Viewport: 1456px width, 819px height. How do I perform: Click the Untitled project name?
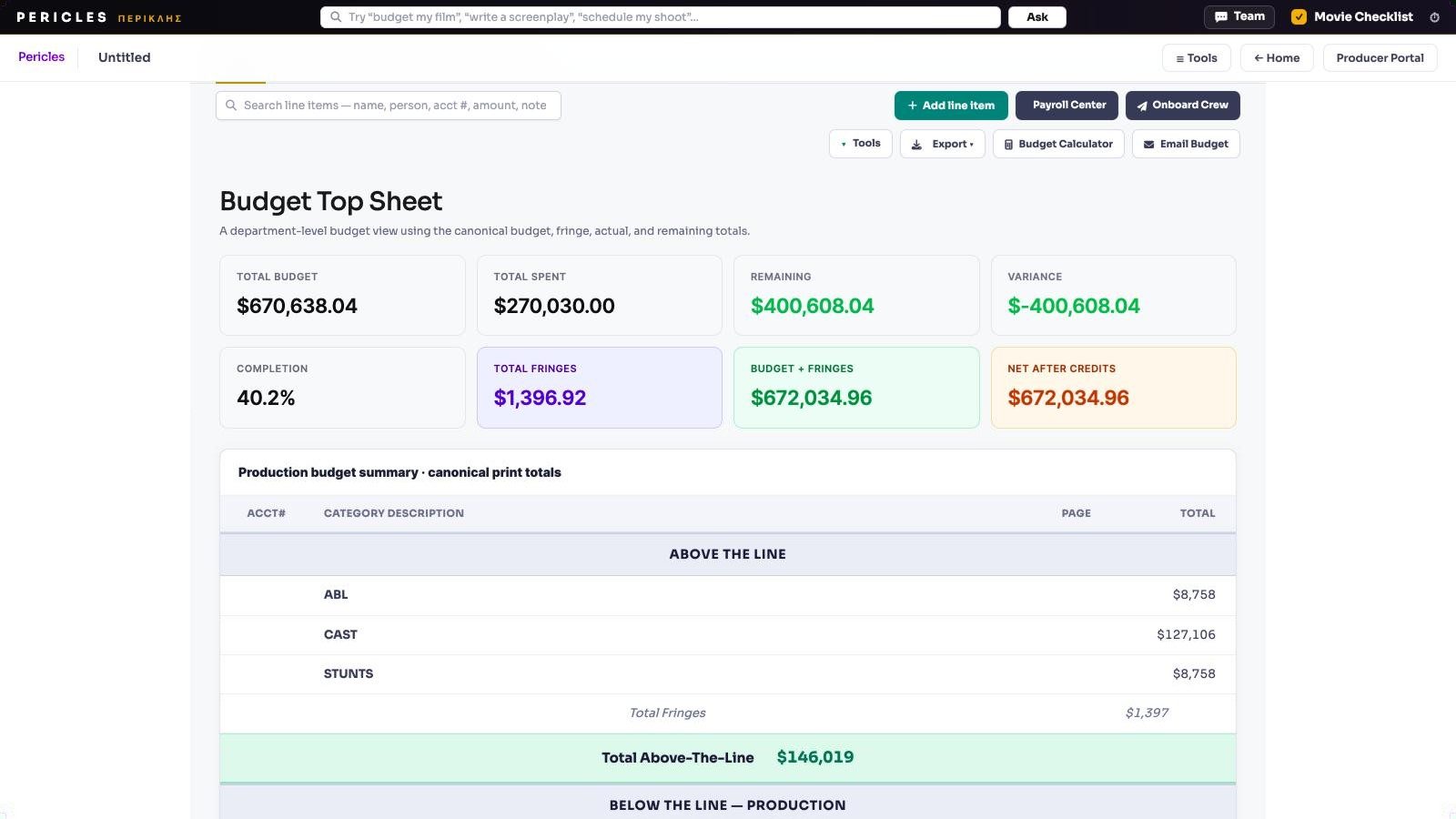click(x=125, y=57)
